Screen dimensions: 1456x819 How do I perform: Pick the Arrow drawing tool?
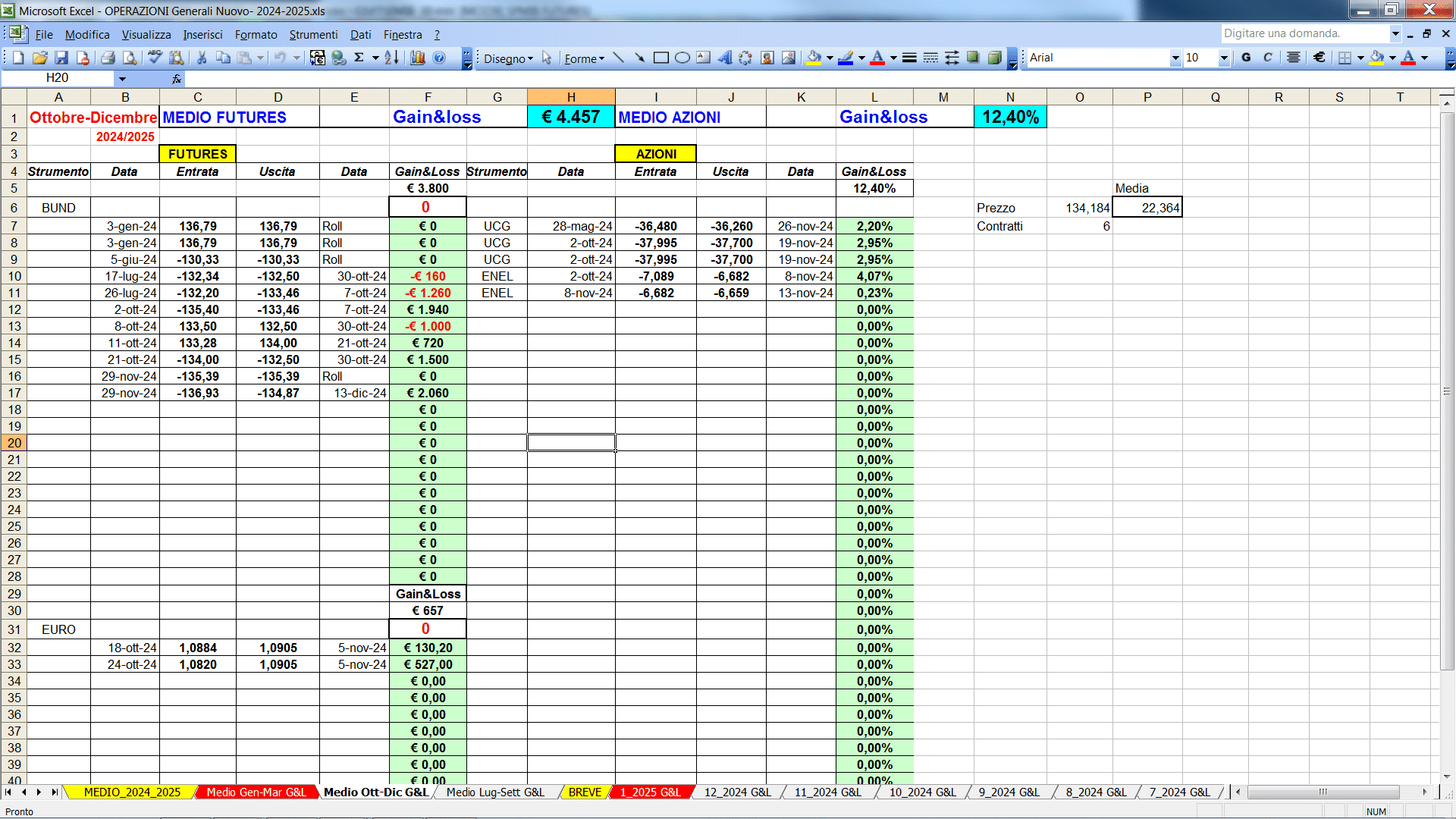pos(640,58)
